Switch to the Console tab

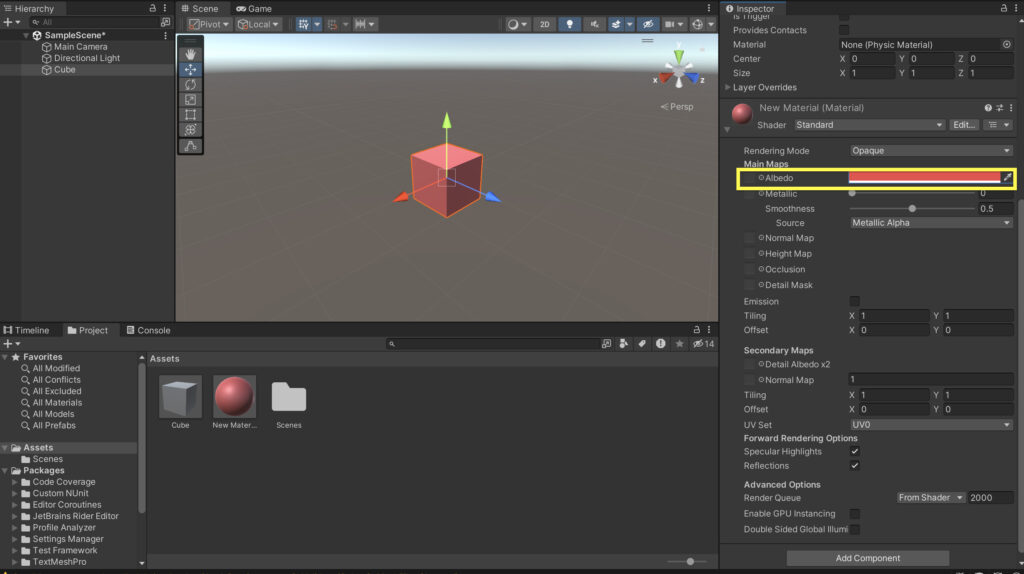pos(148,330)
